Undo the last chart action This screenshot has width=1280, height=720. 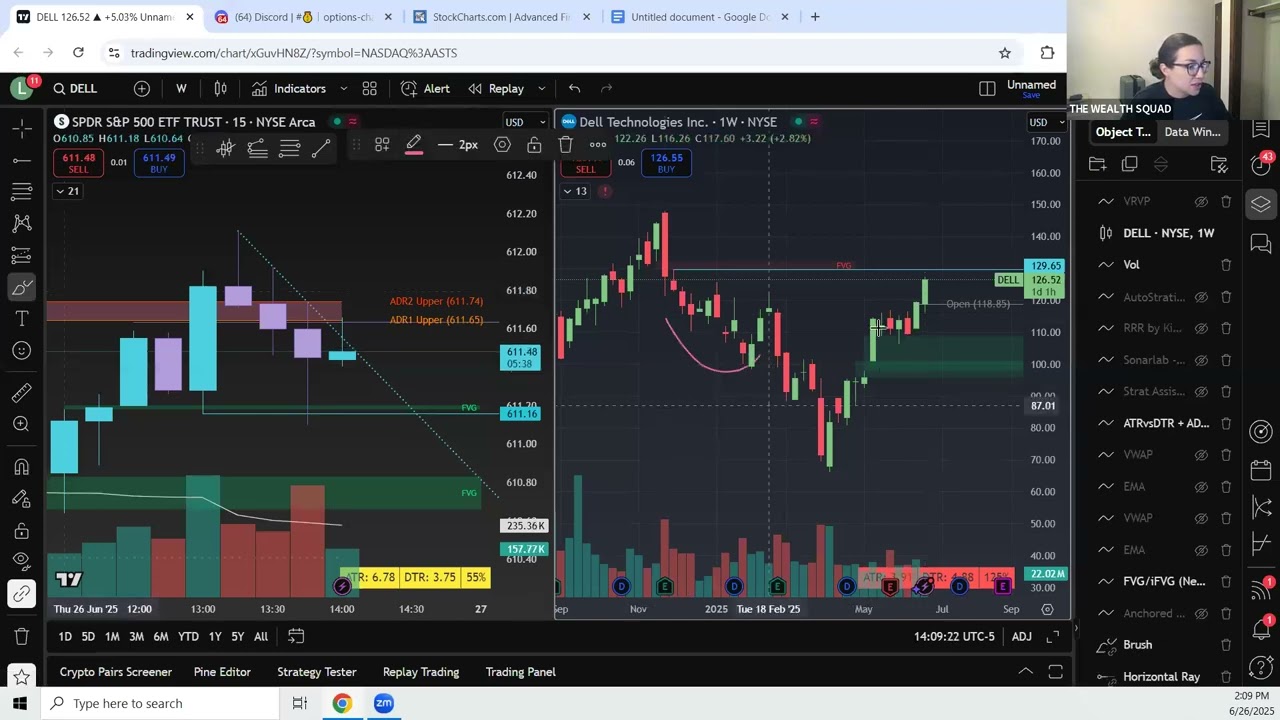pos(574,88)
